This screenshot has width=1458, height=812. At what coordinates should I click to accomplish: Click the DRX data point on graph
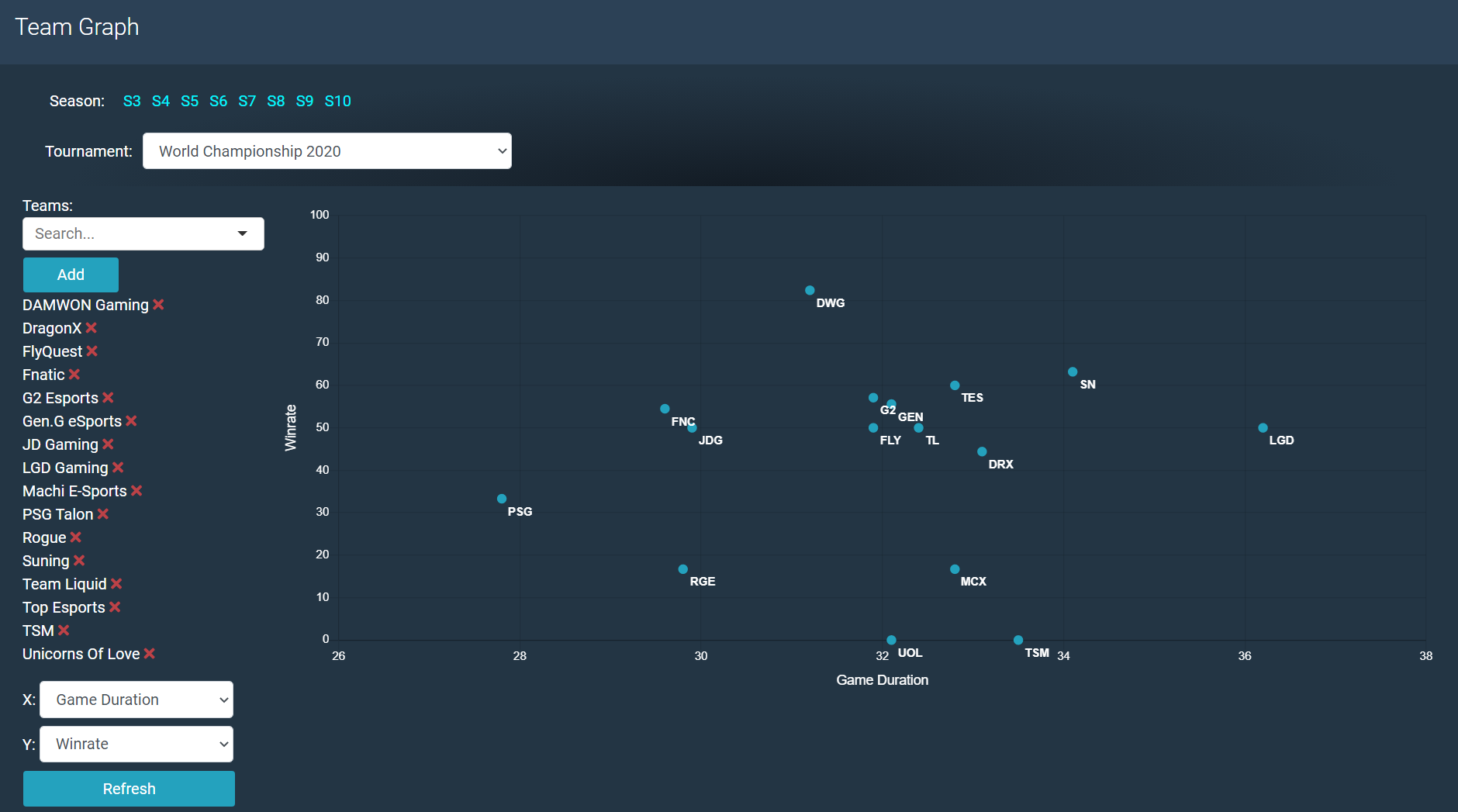[982, 451]
